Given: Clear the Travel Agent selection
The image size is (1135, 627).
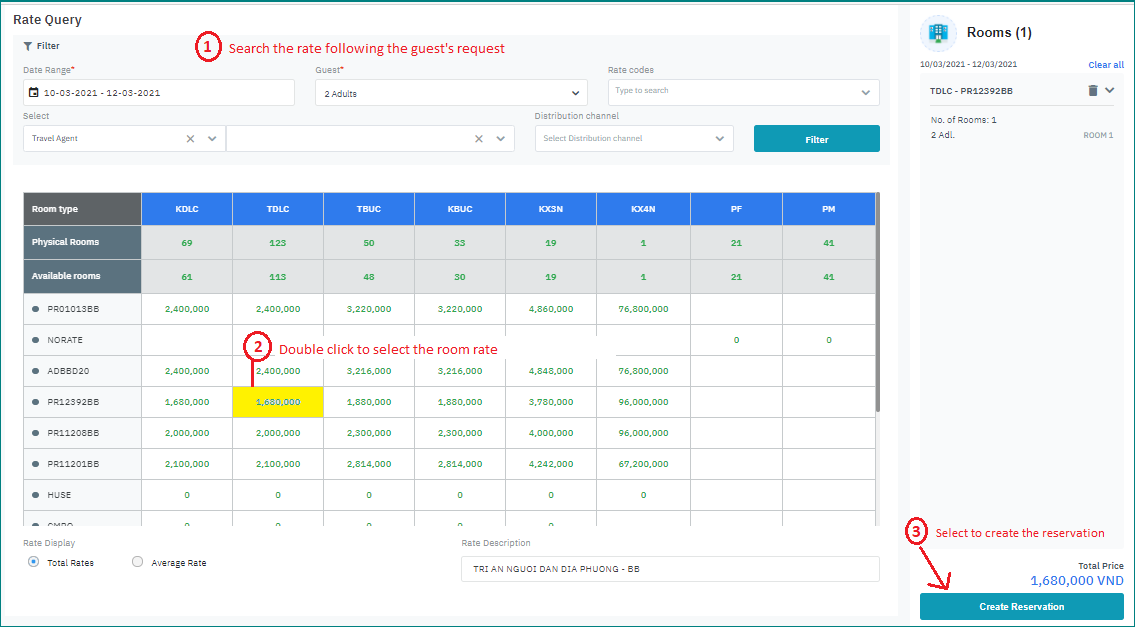Looking at the screenshot, I should [191, 139].
